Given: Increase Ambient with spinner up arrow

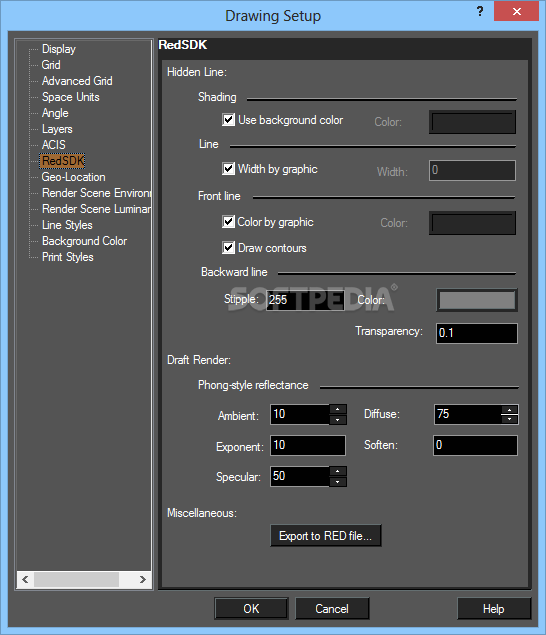Looking at the screenshot, I should (338, 409).
